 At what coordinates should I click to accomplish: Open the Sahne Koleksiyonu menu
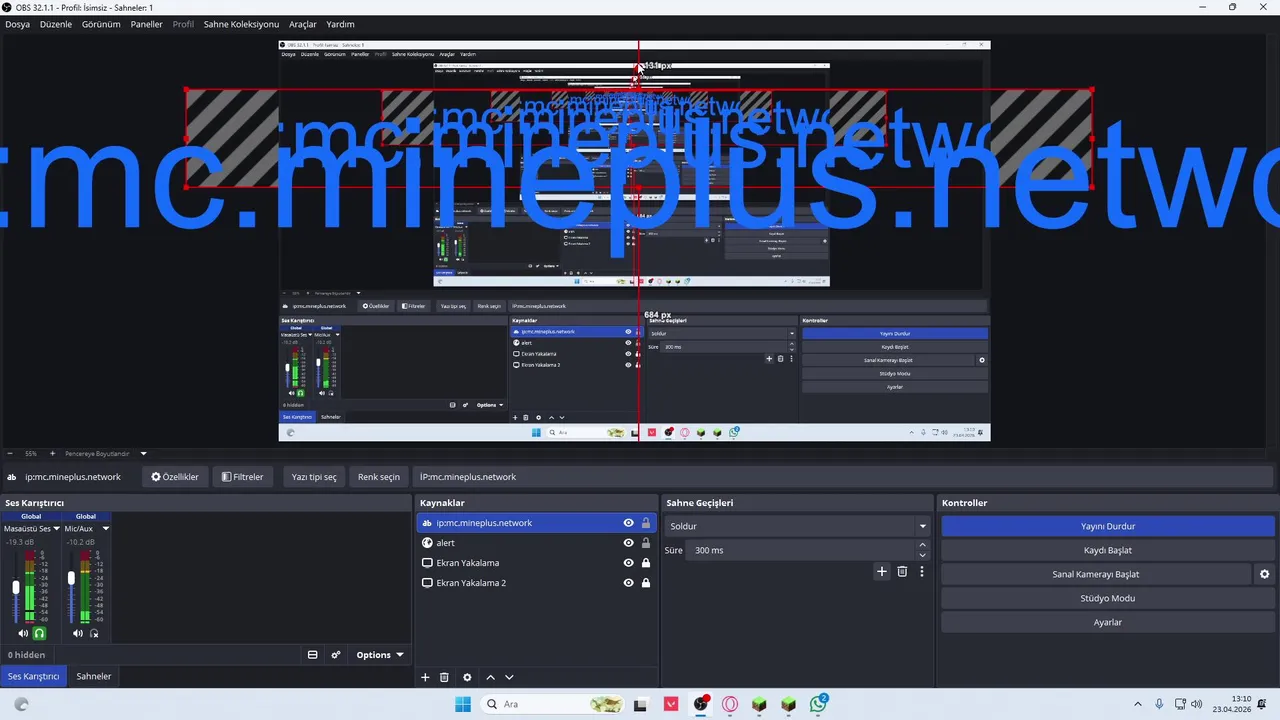[x=241, y=24]
